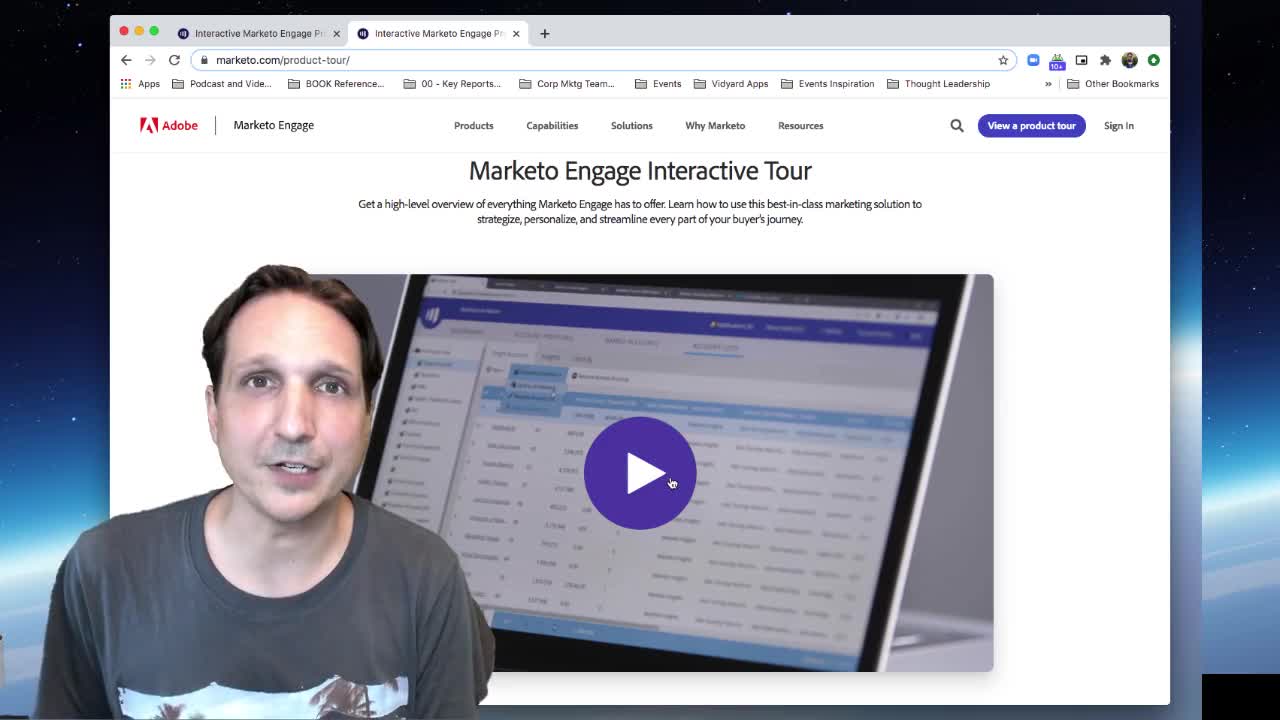The height and width of the screenshot is (720, 1280).
Task: Click the Marketo Engage Interactive Tour heading
Action: coord(640,170)
